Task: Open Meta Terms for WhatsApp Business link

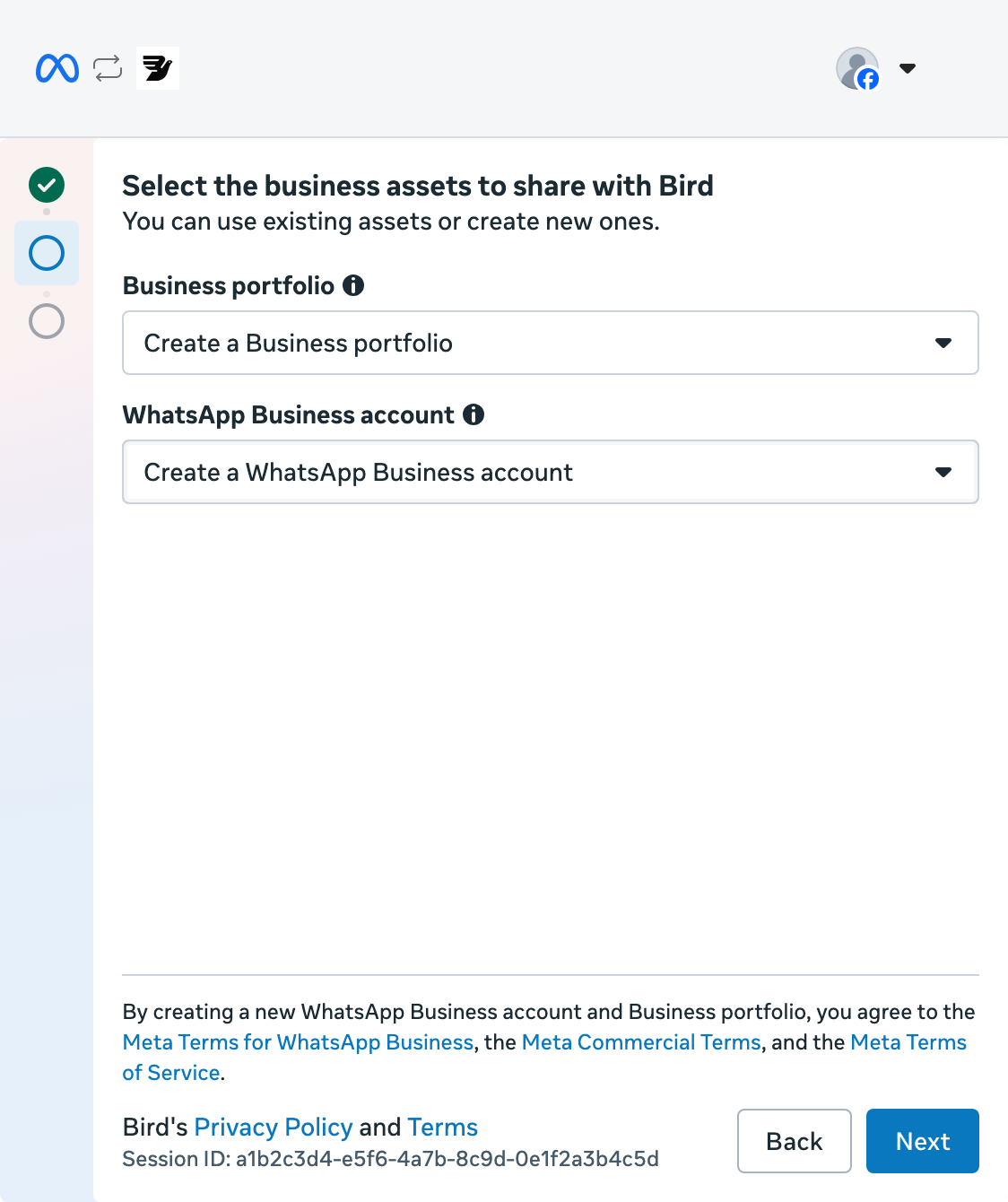Action: 298,1042
